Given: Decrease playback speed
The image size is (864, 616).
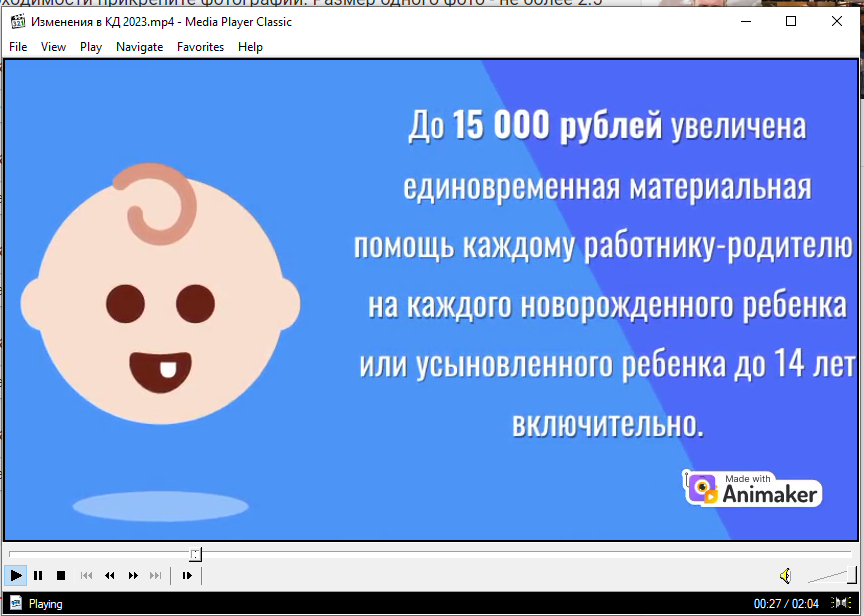Looking at the screenshot, I should click(109, 575).
